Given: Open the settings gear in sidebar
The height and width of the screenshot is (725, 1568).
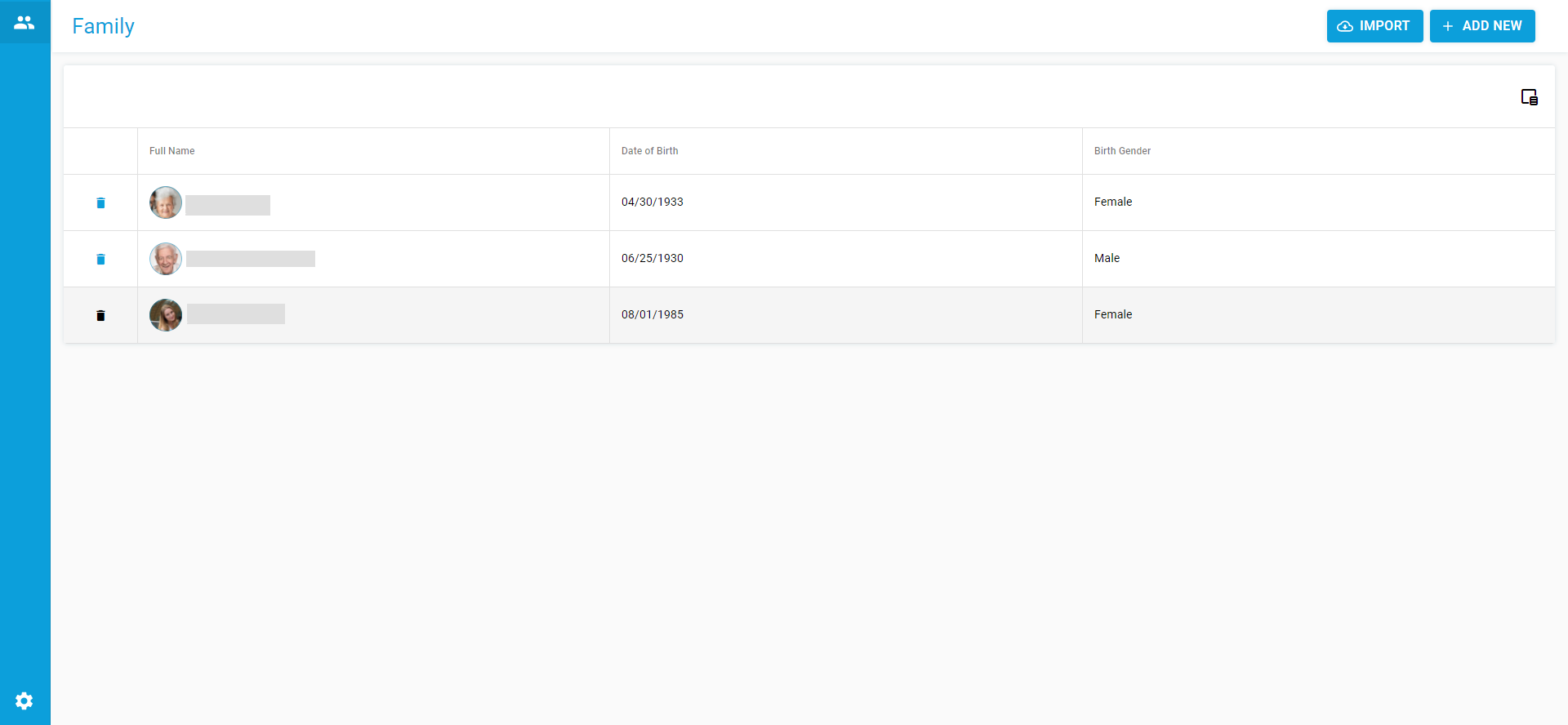Looking at the screenshot, I should pyautogui.click(x=24, y=701).
